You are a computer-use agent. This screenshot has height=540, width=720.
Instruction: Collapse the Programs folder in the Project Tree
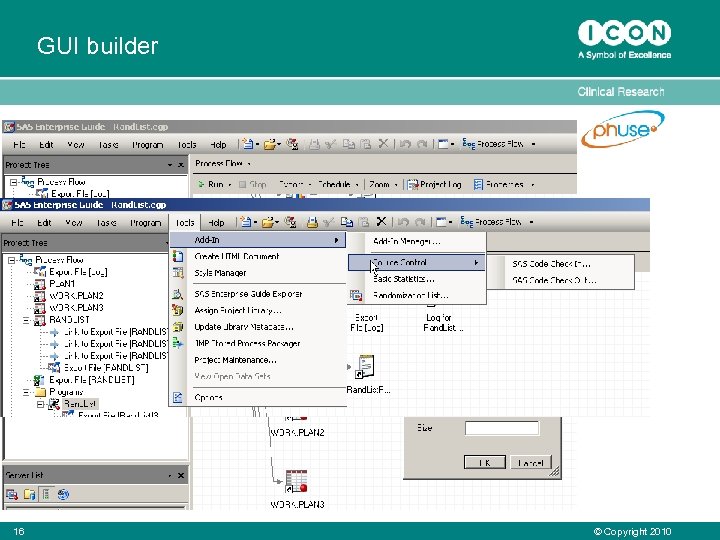click(x=27, y=393)
